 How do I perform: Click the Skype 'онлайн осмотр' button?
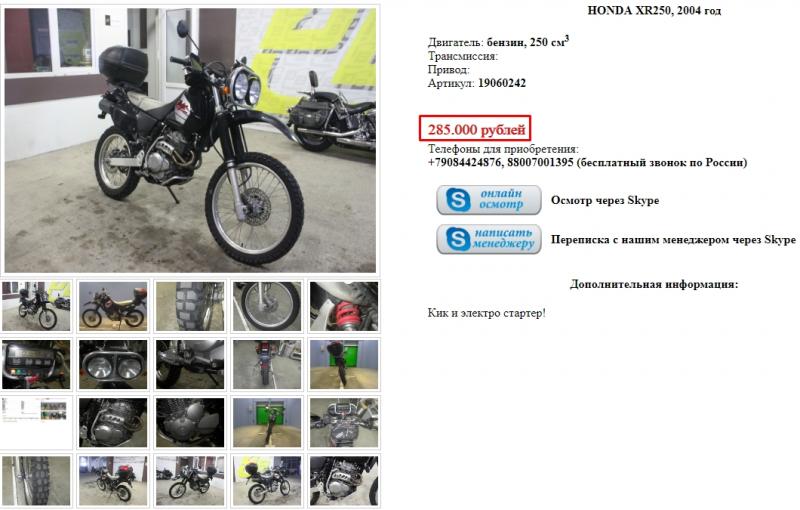[x=489, y=200]
